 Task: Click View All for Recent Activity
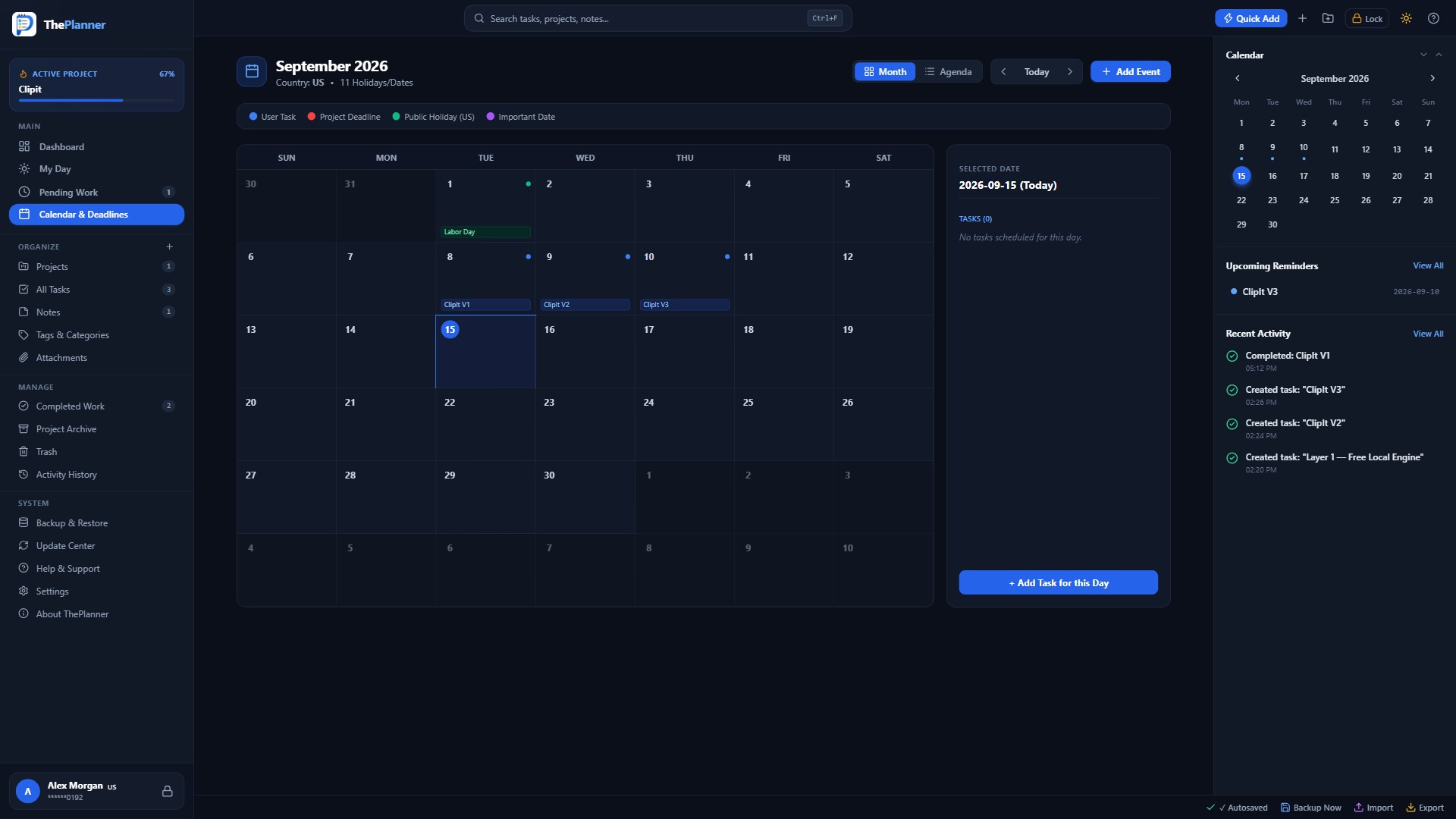pos(1428,334)
